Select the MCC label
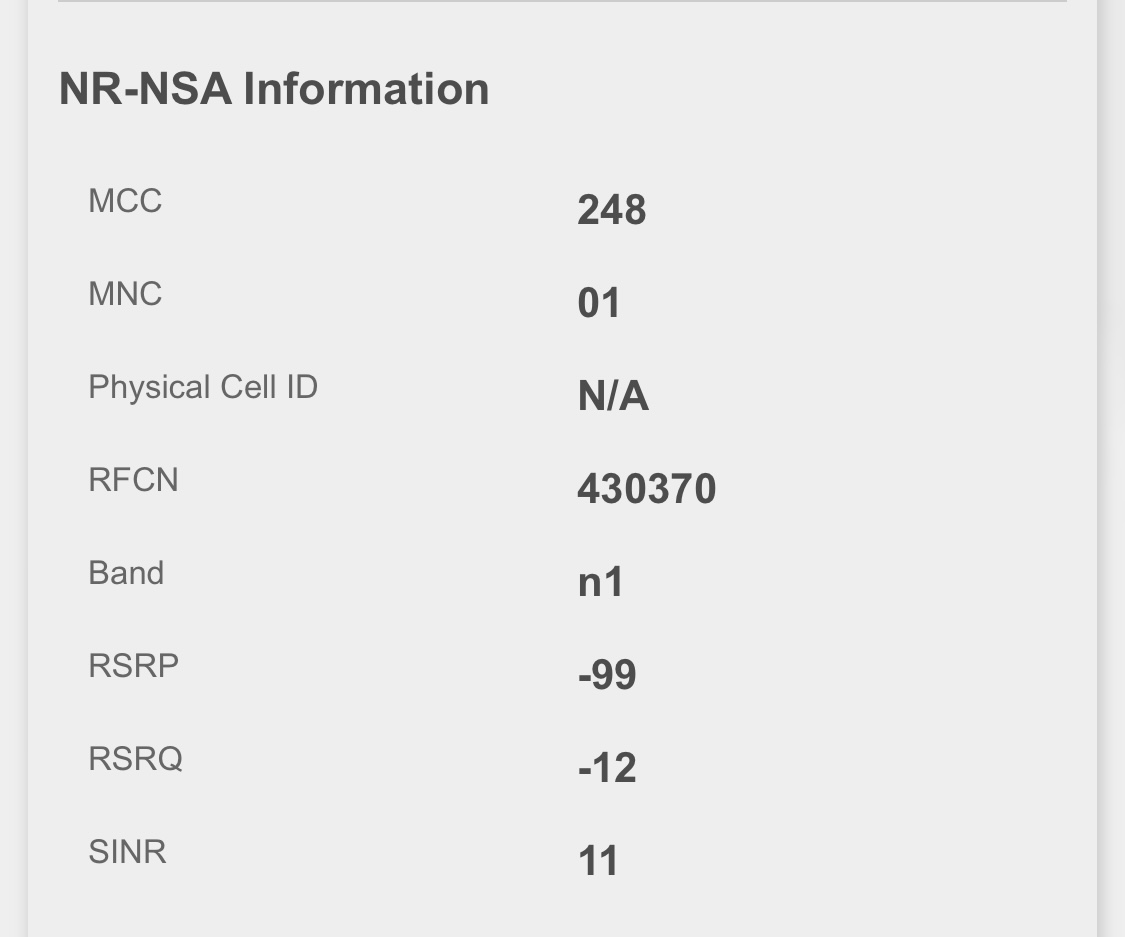The width and height of the screenshot is (1125, 937). pyautogui.click(x=125, y=201)
